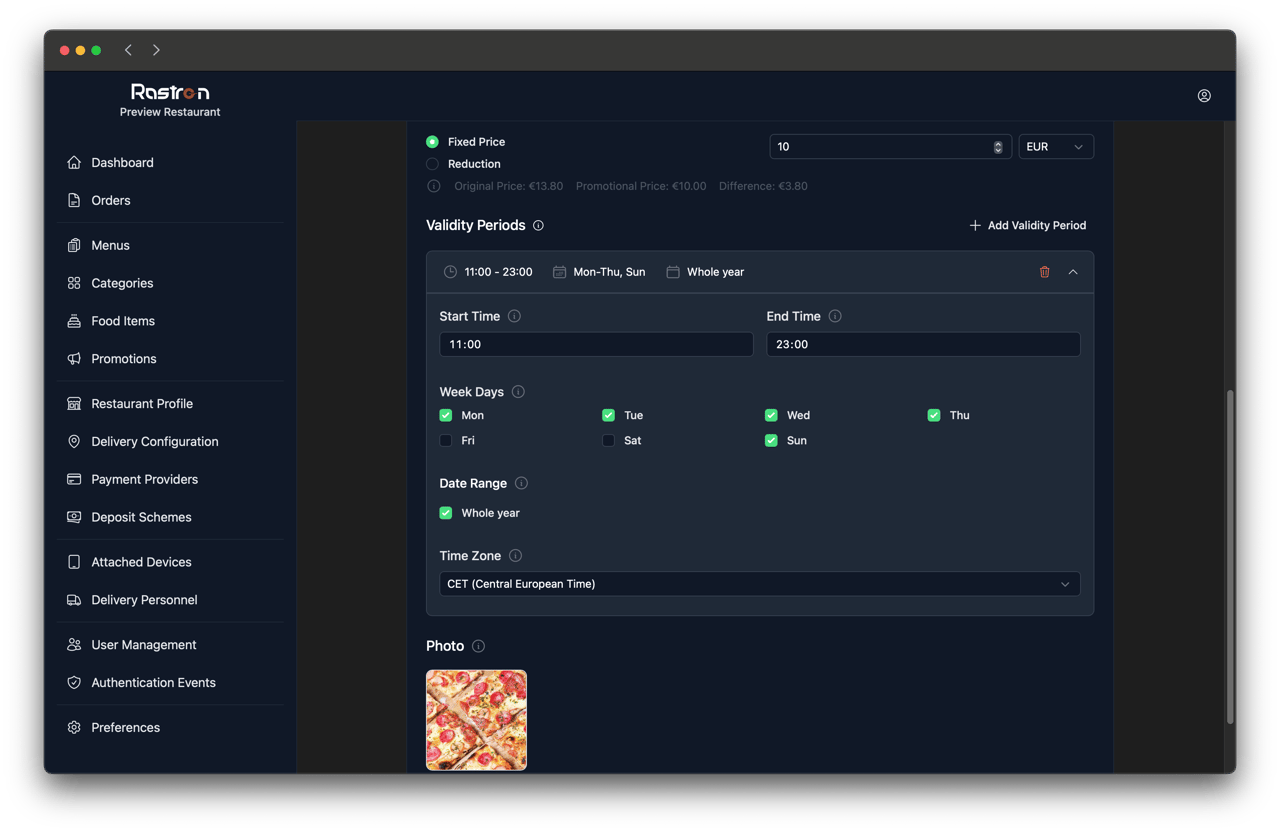Click the pizza photo thumbnail

point(476,720)
